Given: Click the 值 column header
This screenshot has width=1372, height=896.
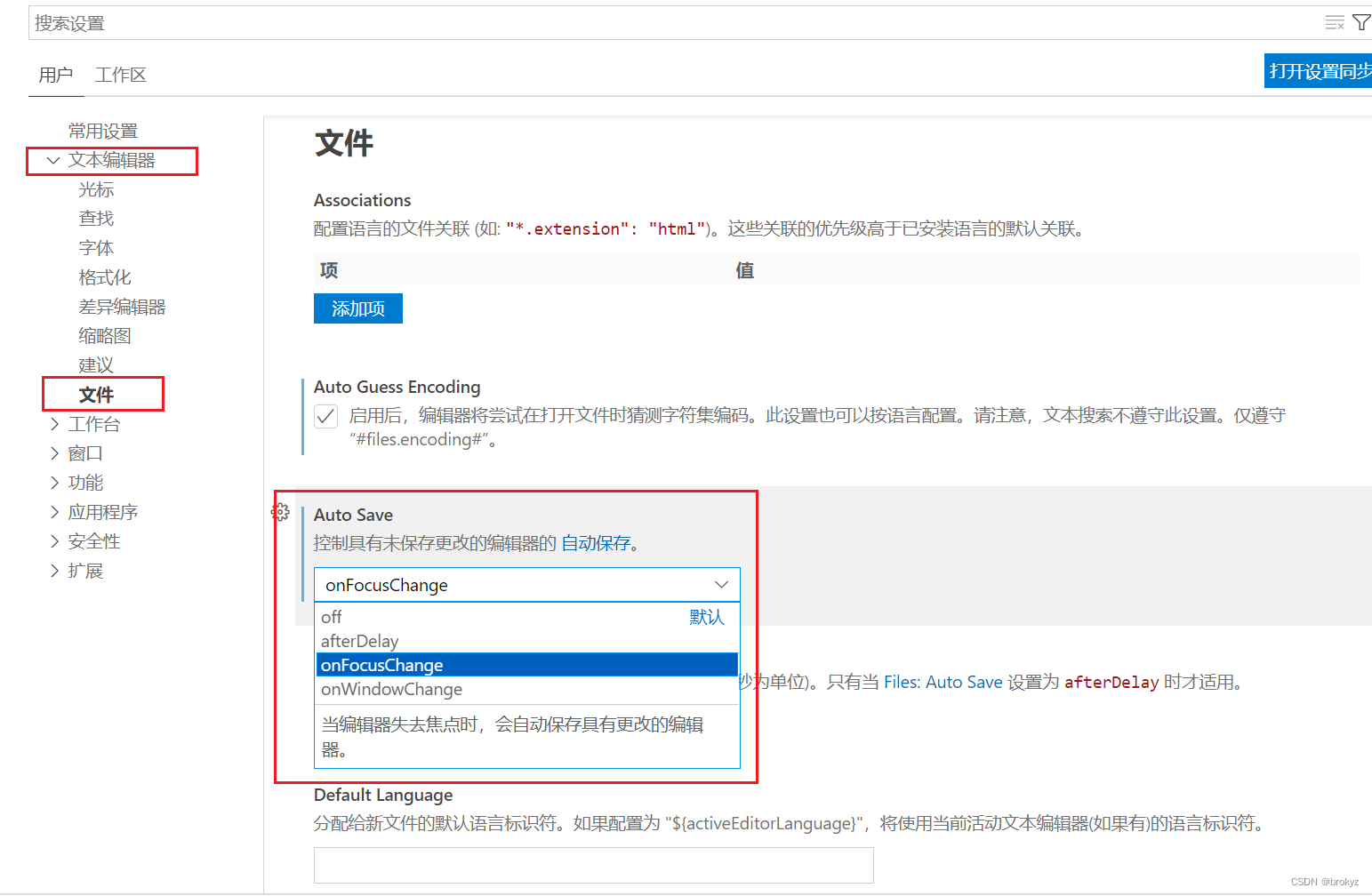Looking at the screenshot, I should click(x=745, y=270).
